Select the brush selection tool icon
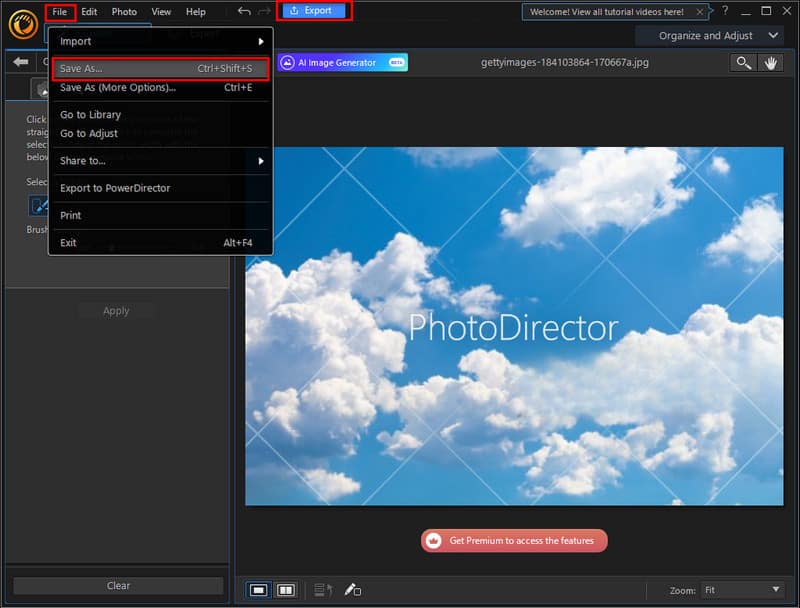 (x=38, y=206)
